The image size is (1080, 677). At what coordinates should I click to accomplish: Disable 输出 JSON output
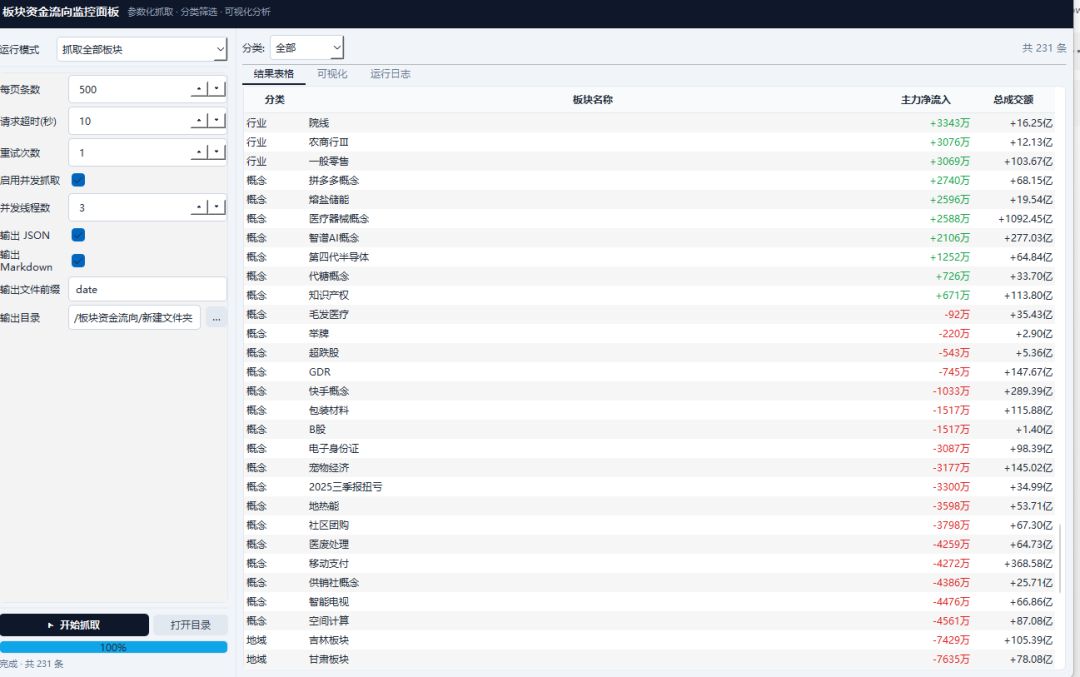click(x=77, y=234)
